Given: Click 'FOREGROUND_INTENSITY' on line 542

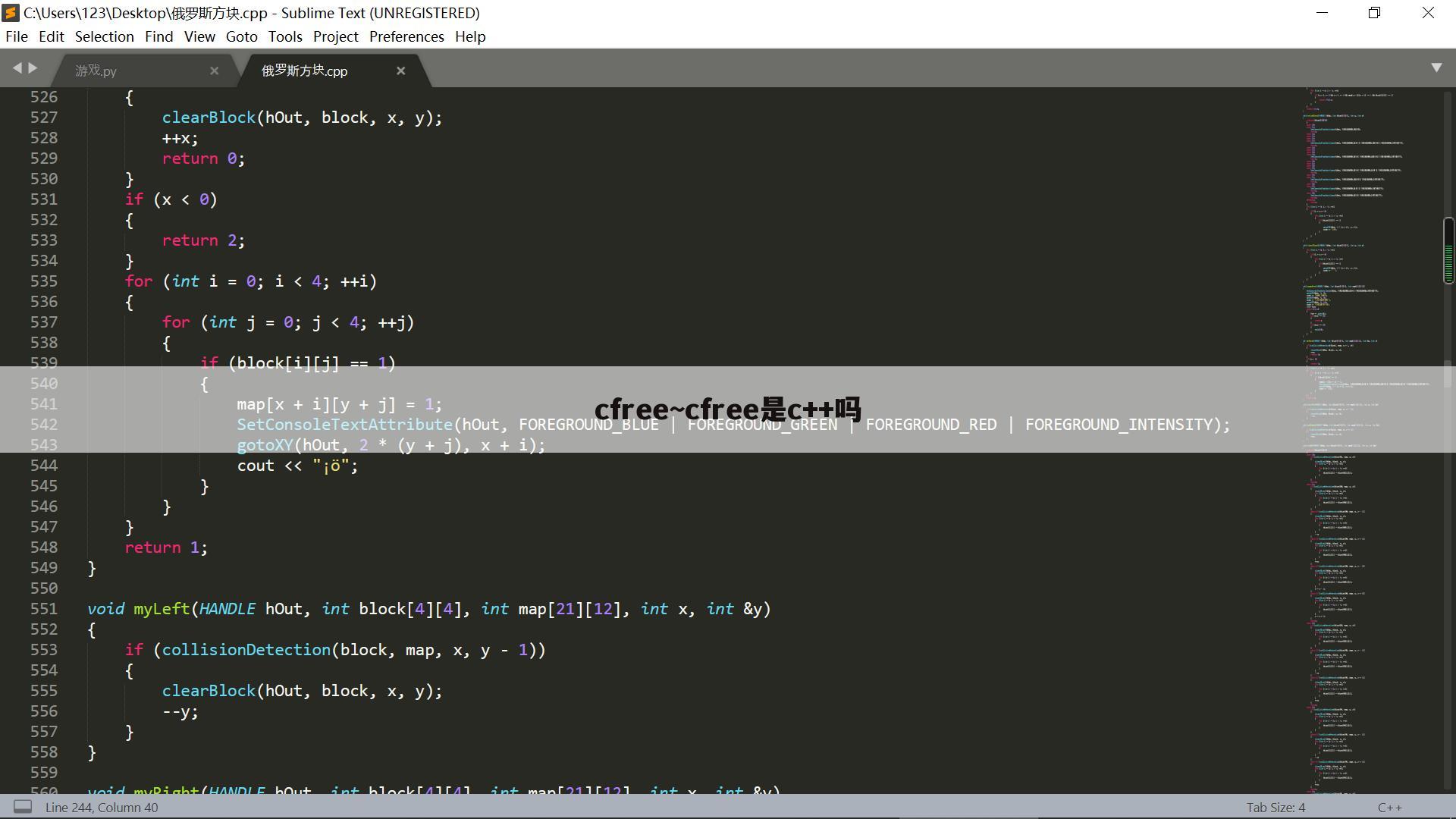Looking at the screenshot, I should [1119, 425].
